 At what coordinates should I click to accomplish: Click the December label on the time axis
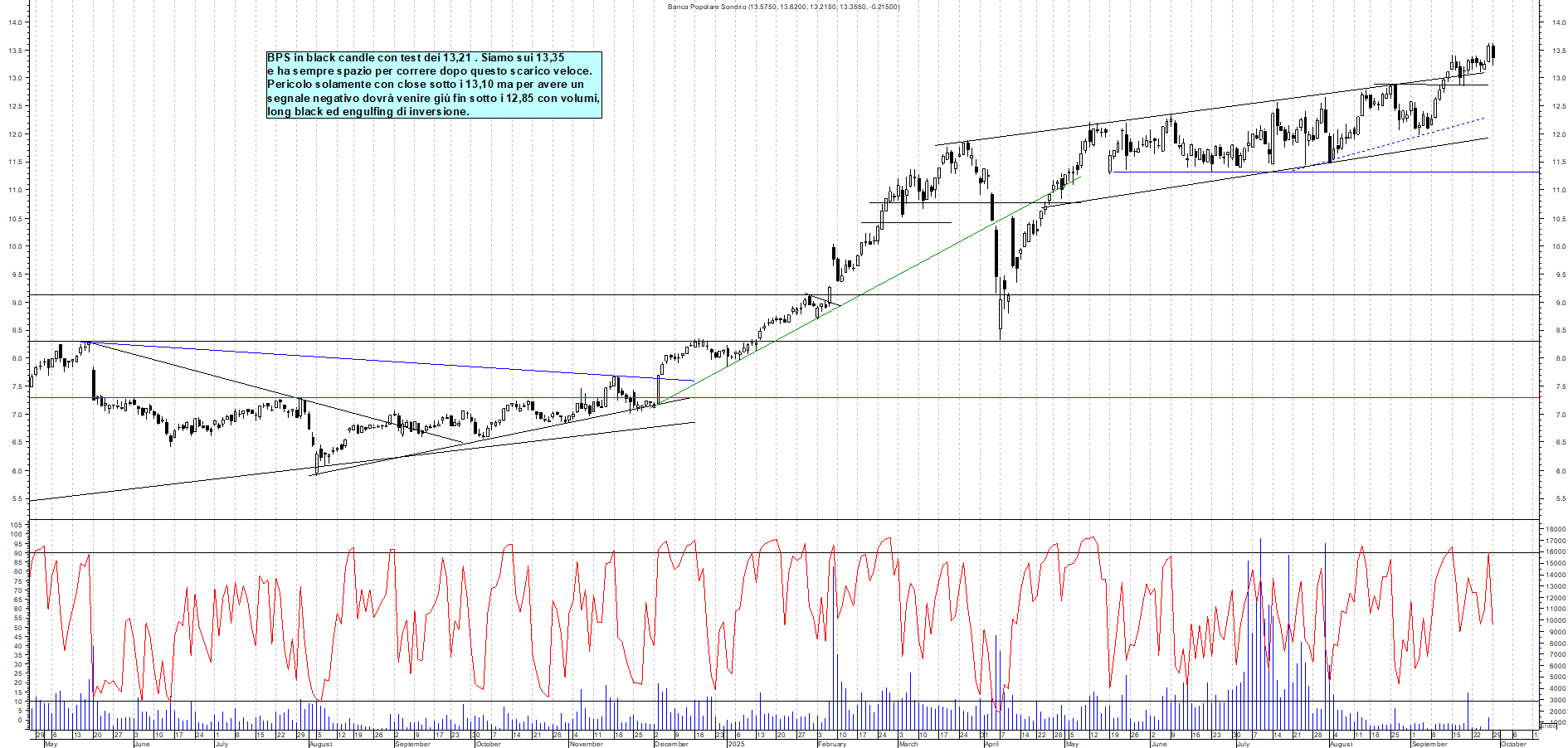(x=671, y=744)
